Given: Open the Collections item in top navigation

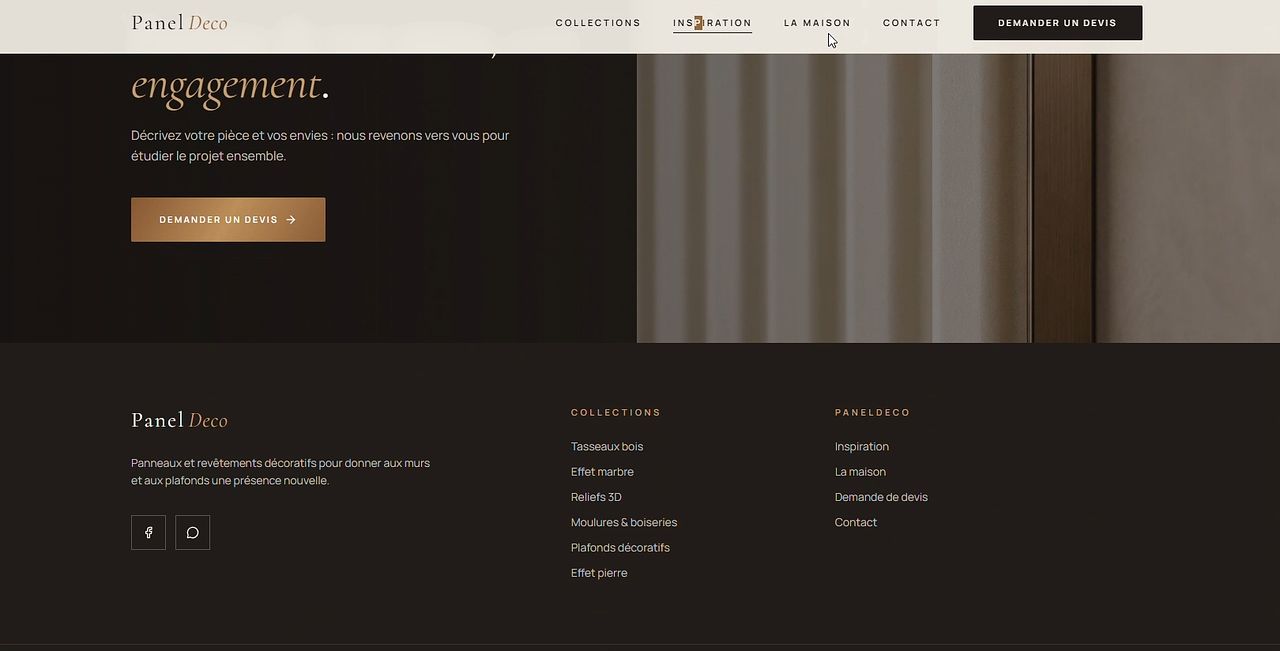Looking at the screenshot, I should 598,23.
